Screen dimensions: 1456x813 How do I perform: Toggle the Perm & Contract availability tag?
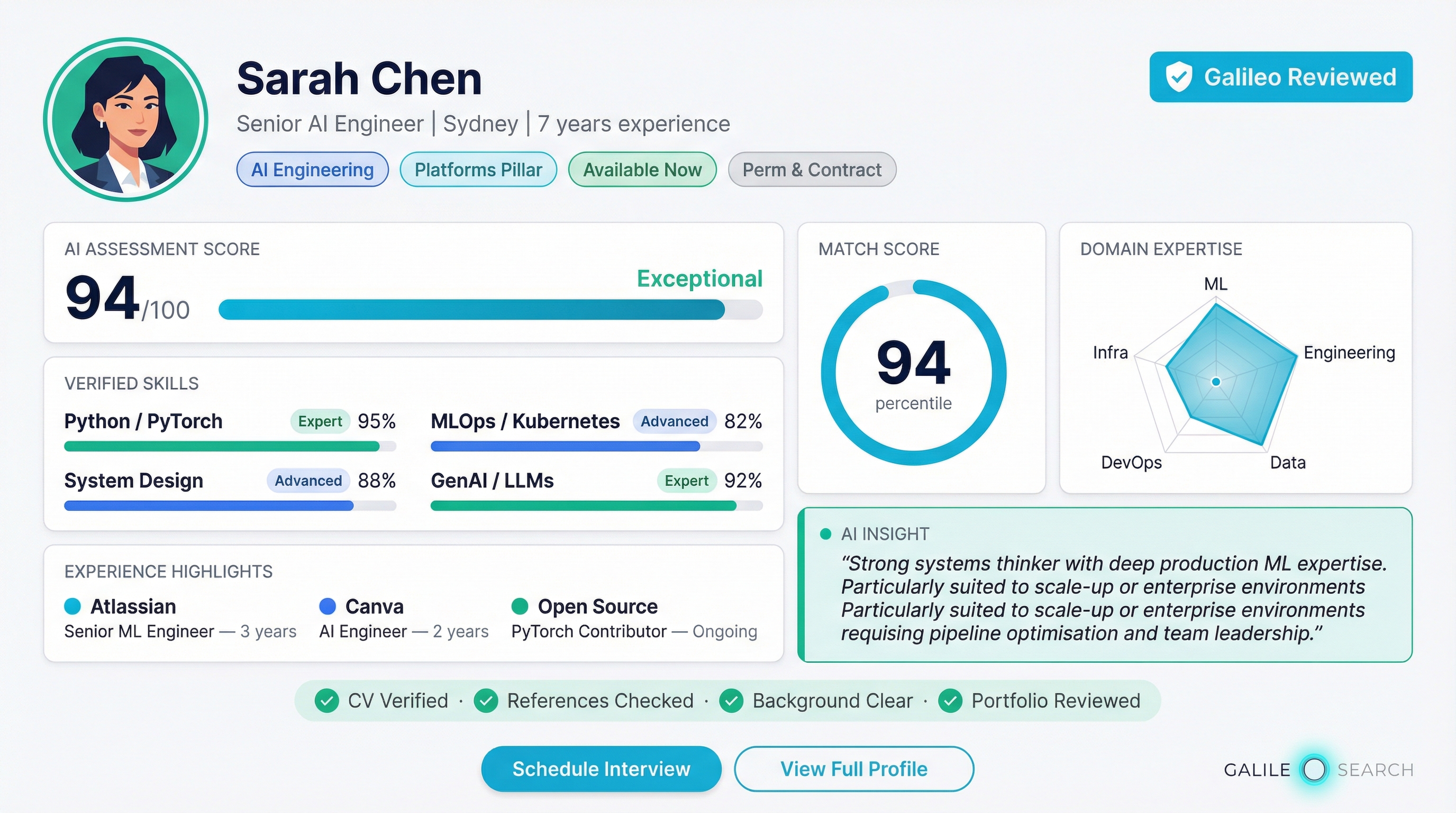[x=812, y=169]
